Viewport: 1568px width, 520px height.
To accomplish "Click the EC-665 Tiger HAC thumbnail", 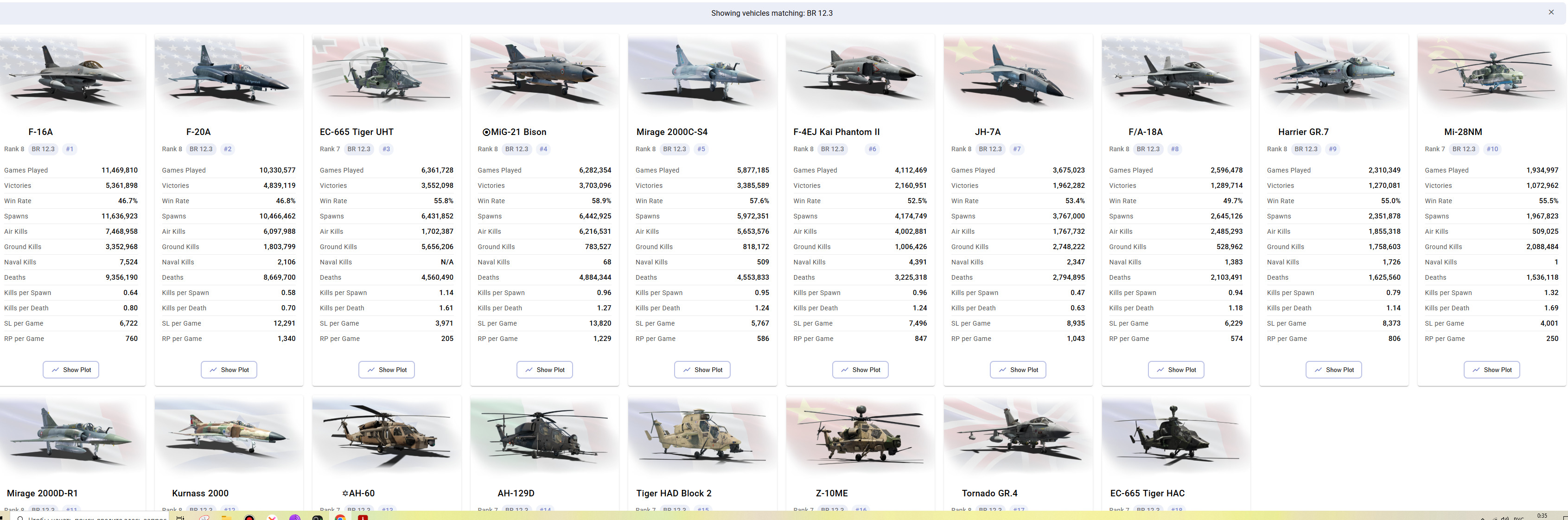I will [1175, 436].
